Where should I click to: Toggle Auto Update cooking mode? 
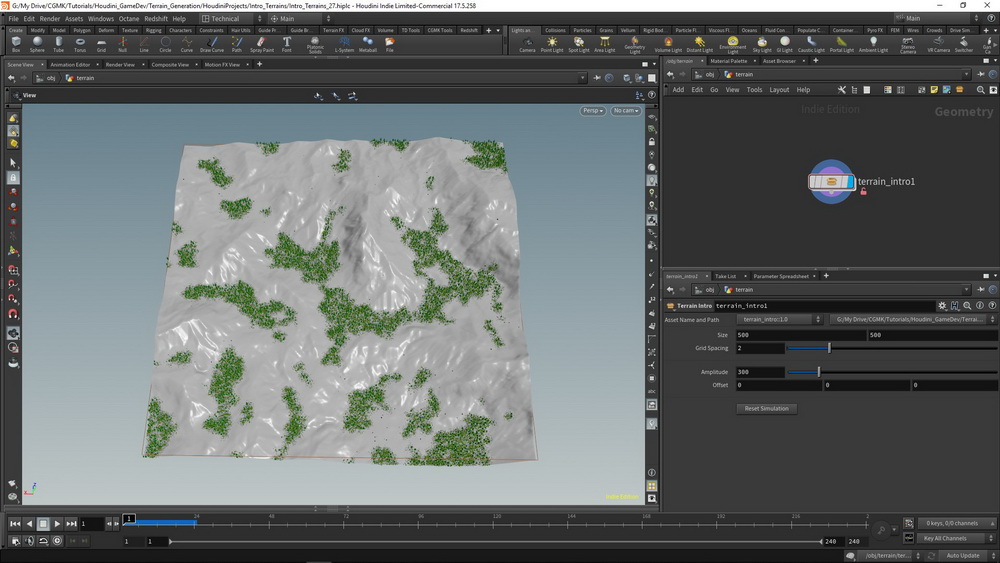[x=962, y=555]
